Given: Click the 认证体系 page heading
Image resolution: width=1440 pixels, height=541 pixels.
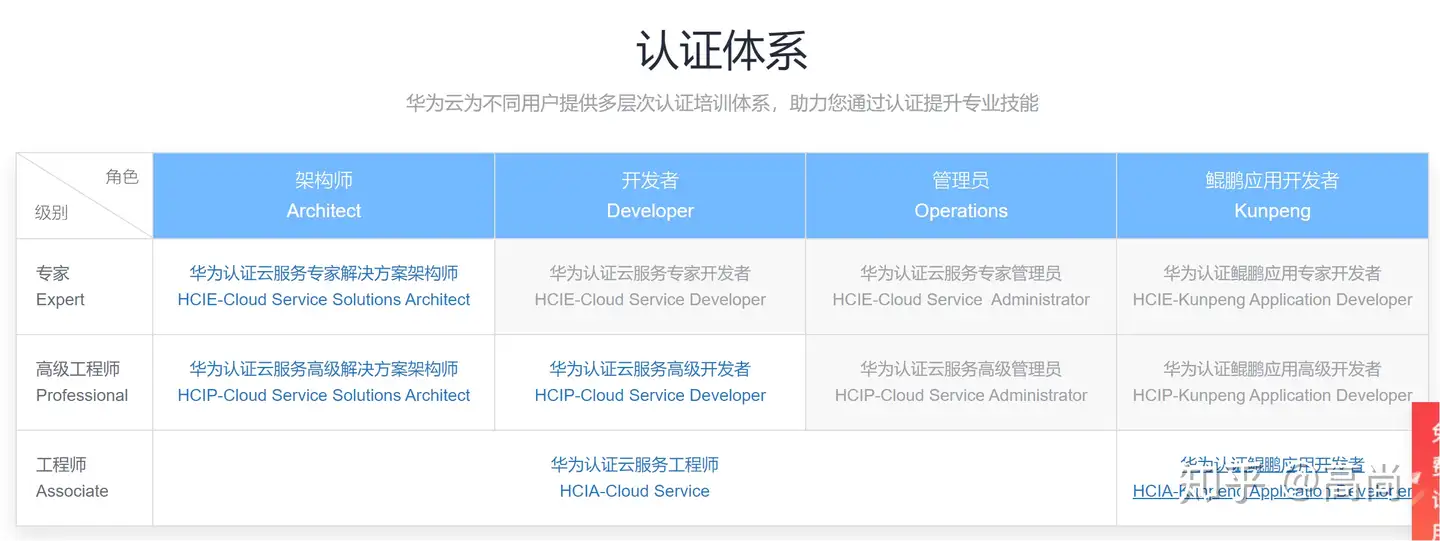Looking at the screenshot, I should [721, 50].
